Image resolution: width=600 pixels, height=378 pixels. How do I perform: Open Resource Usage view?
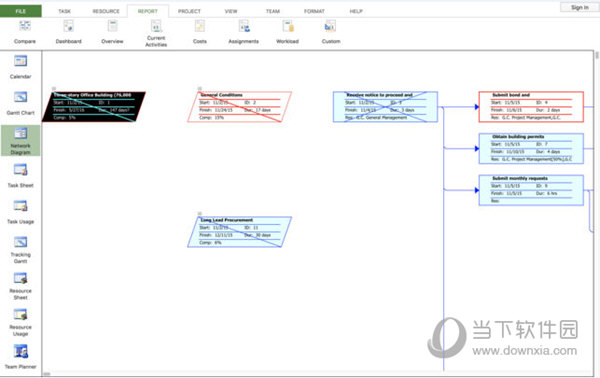[x=21, y=322]
